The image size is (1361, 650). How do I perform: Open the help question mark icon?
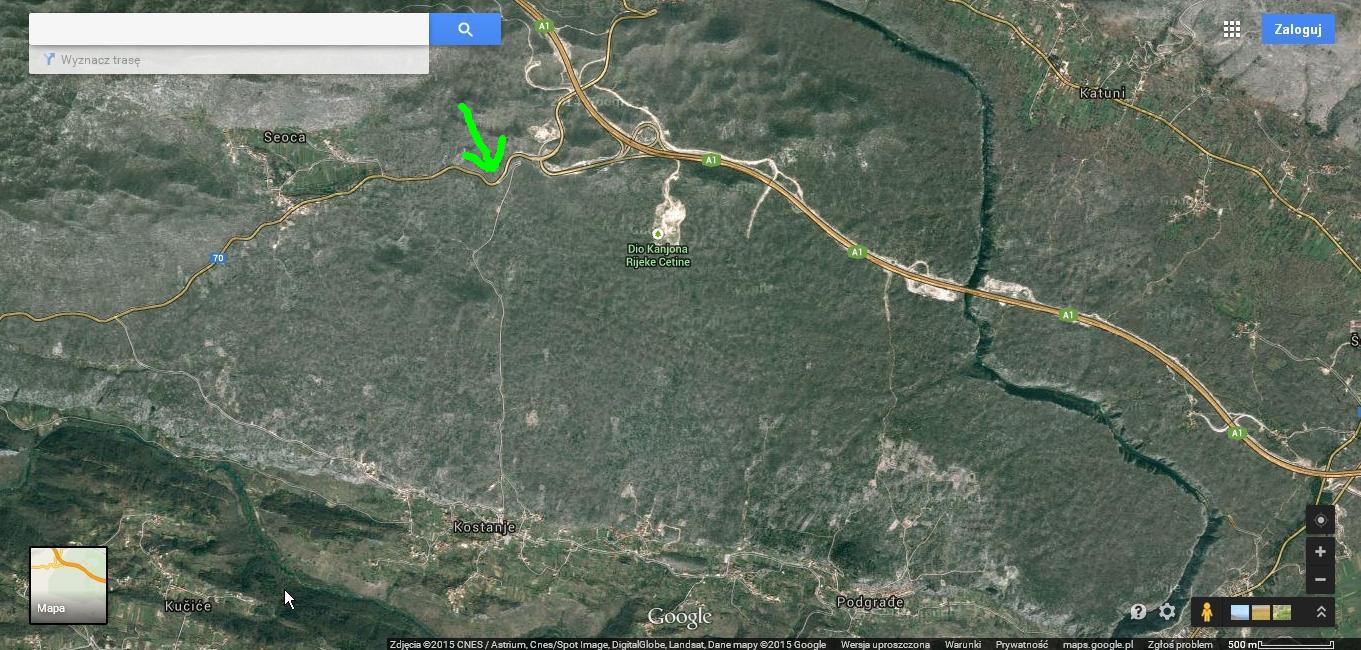(1138, 612)
